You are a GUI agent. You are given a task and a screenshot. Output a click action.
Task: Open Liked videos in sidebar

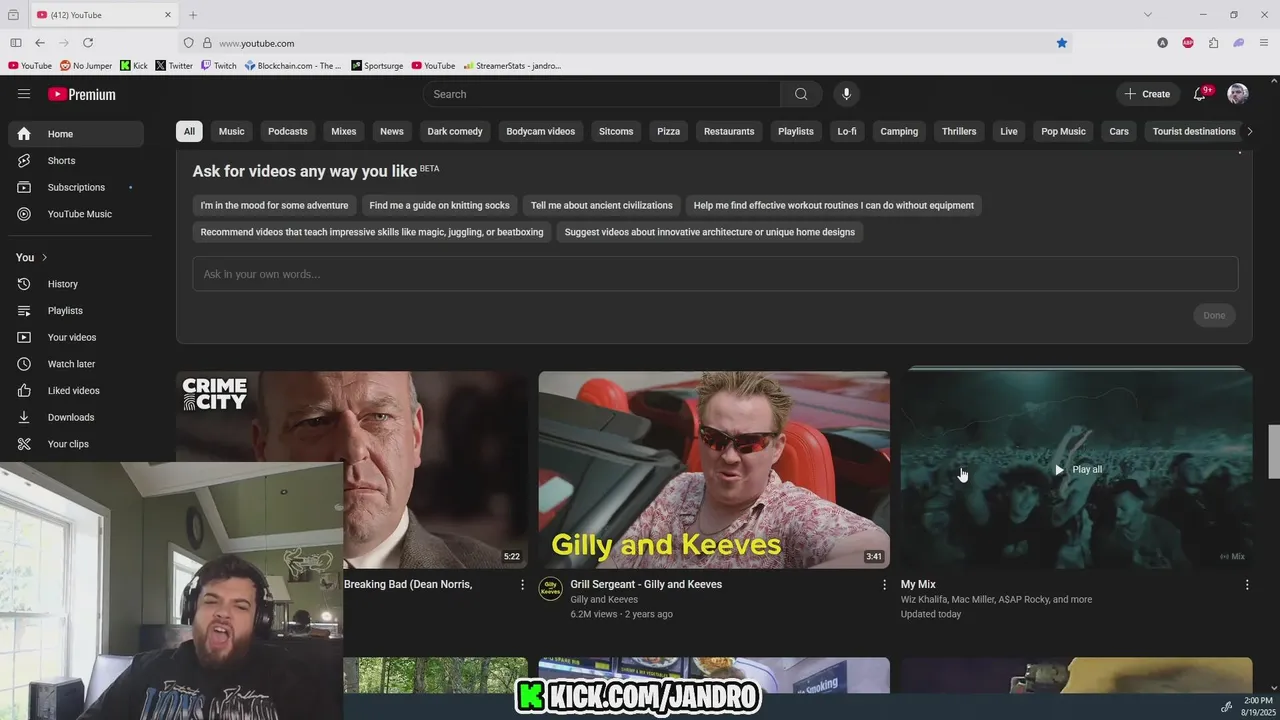click(76, 391)
